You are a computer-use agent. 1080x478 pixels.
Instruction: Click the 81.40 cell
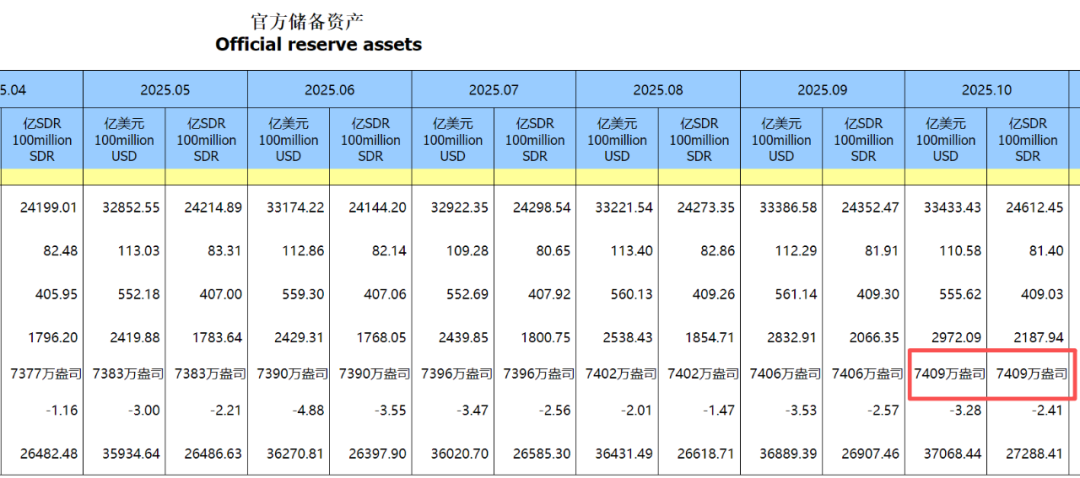point(1048,250)
